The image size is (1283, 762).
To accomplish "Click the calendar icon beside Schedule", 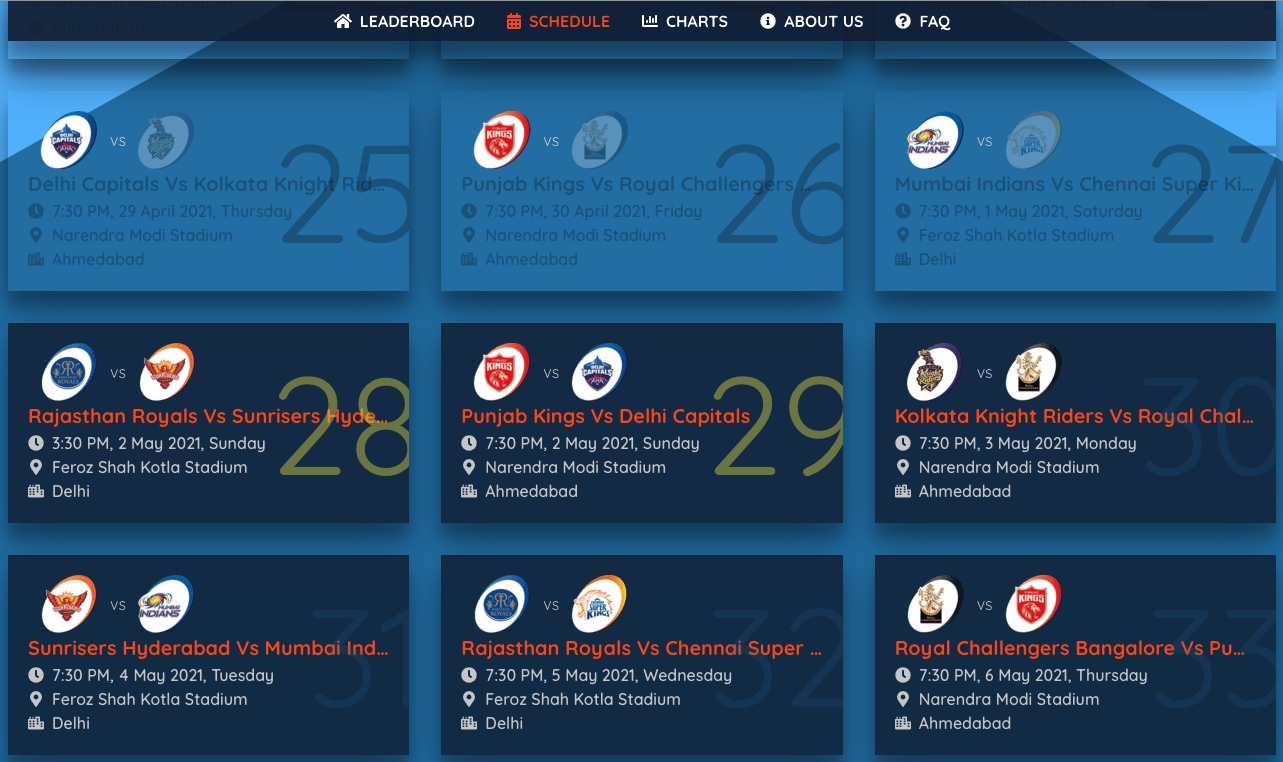I will point(514,21).
